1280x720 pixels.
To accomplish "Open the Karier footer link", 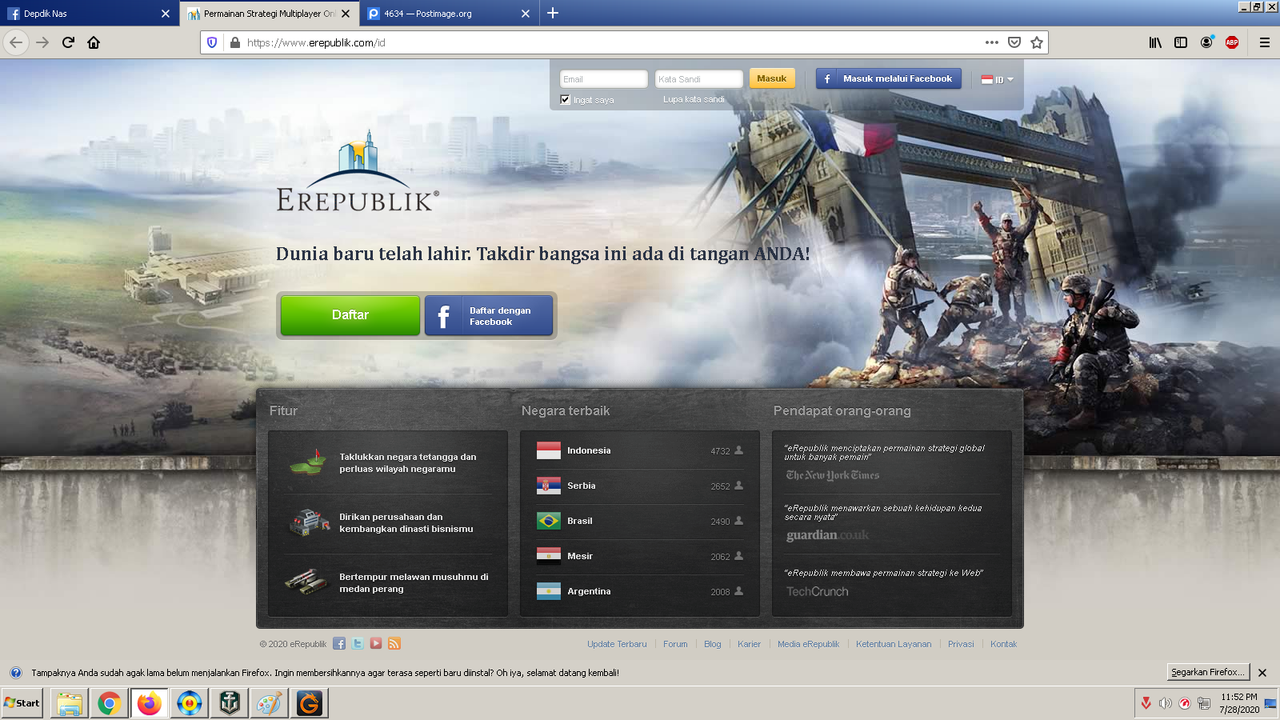I will tap(749, 644).
